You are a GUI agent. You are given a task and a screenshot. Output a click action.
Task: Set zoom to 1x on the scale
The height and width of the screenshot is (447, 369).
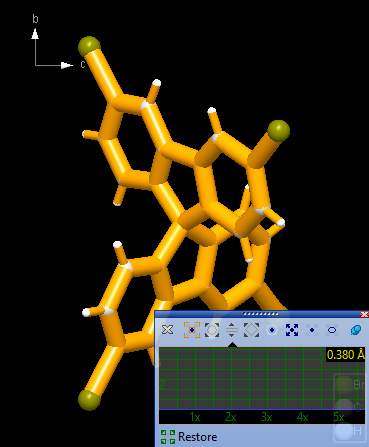click(x=195, y=417)
